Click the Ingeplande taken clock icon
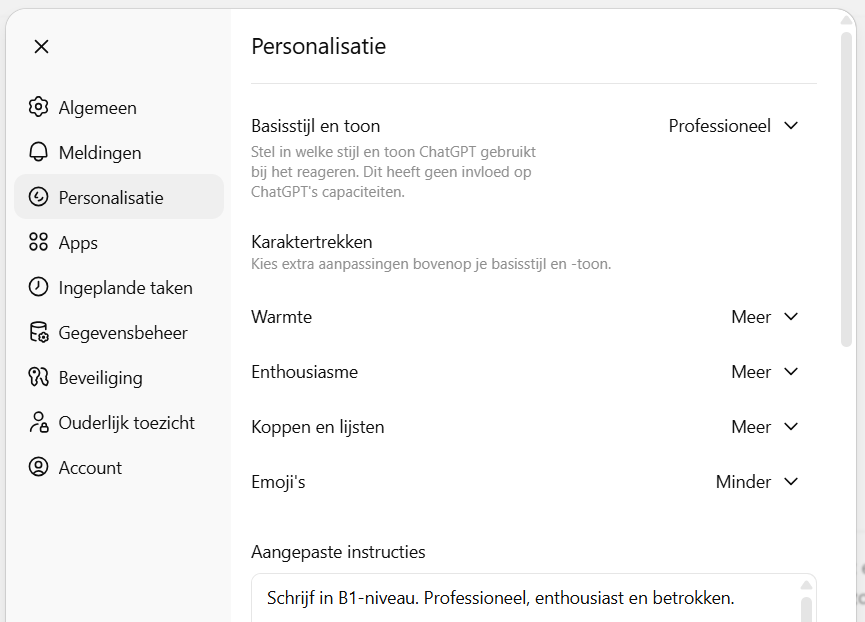 (x=38, y=287)
